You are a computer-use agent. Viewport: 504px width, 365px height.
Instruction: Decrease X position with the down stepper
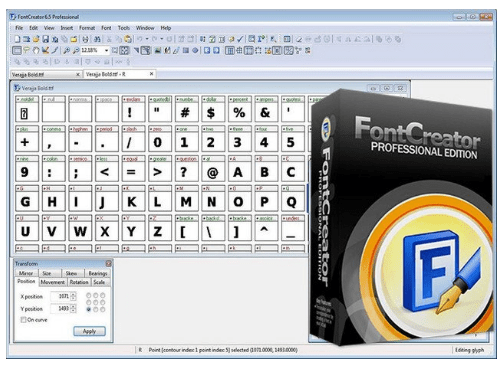(73, 298)
